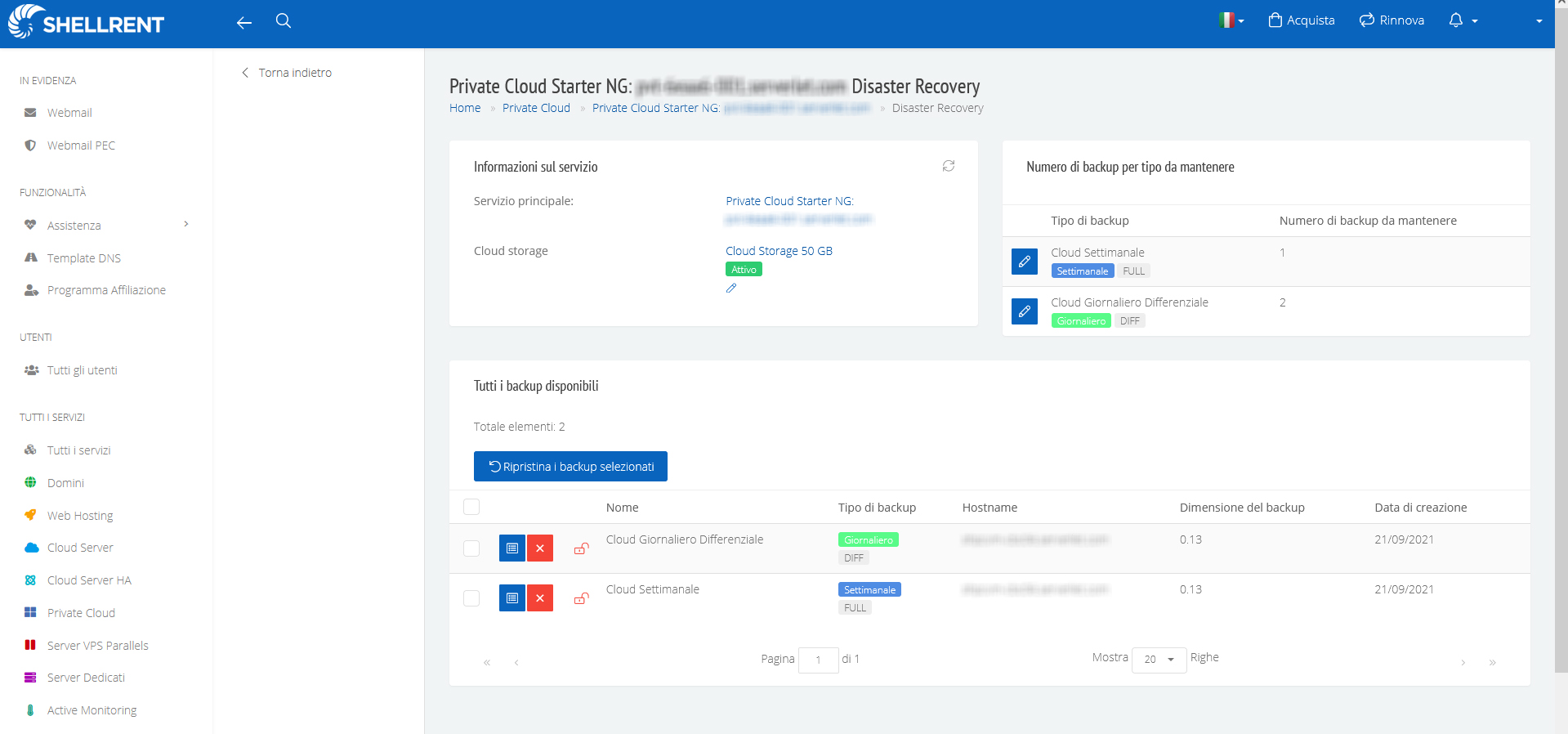Click Dimensione del backup column header
This screenshot has height=734, width=1568.
point(1242,508)
